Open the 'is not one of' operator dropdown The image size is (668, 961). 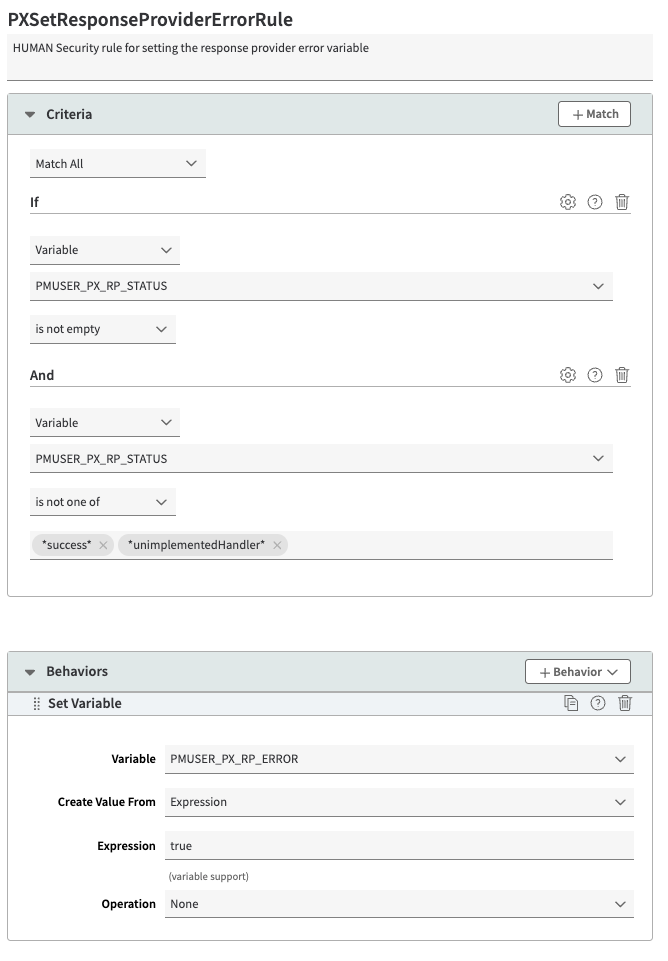102,502
